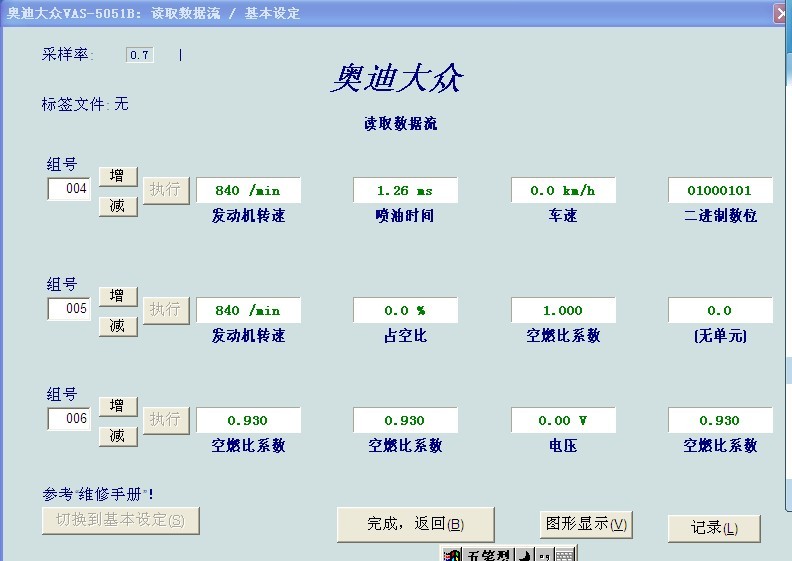
Task: Open 图形显示 graphic display
Action: [x=586, y=524]
